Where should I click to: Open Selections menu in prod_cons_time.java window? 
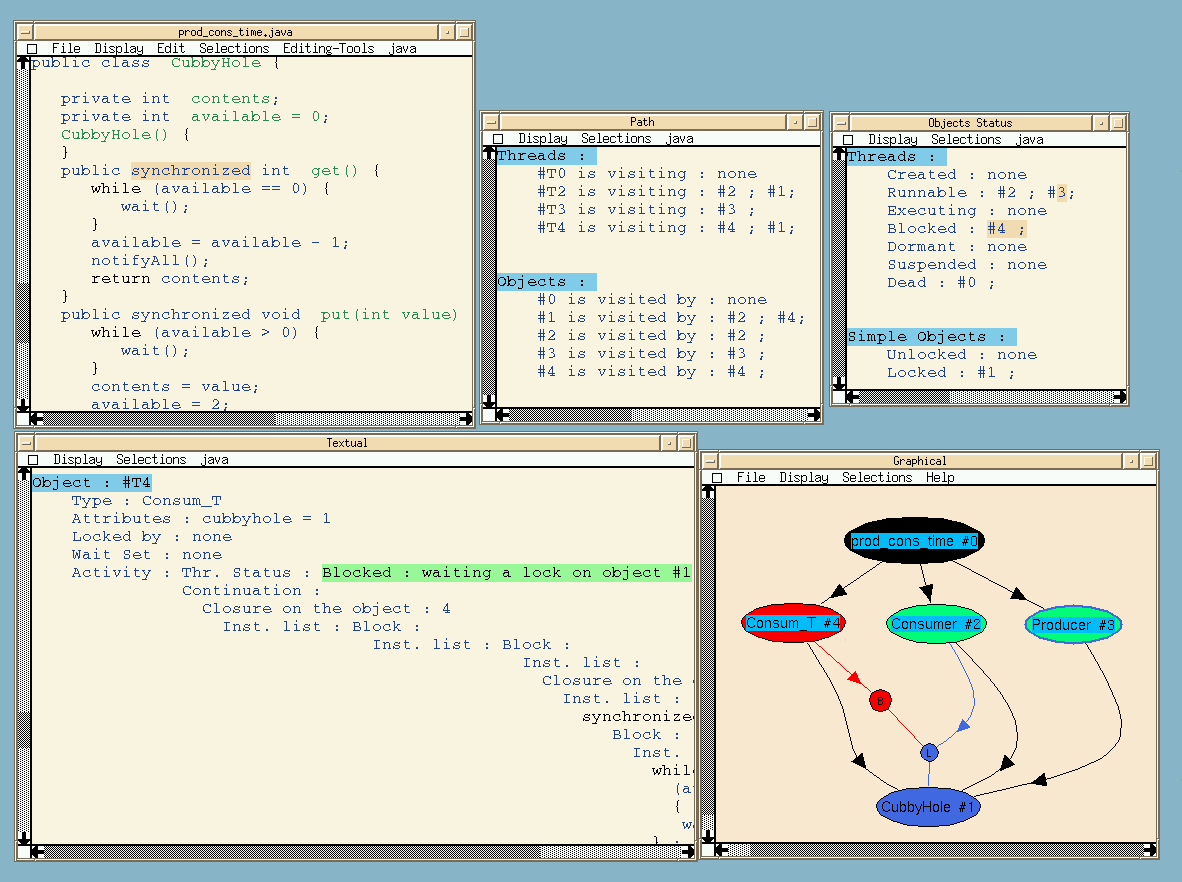click(x=234, y=48)
